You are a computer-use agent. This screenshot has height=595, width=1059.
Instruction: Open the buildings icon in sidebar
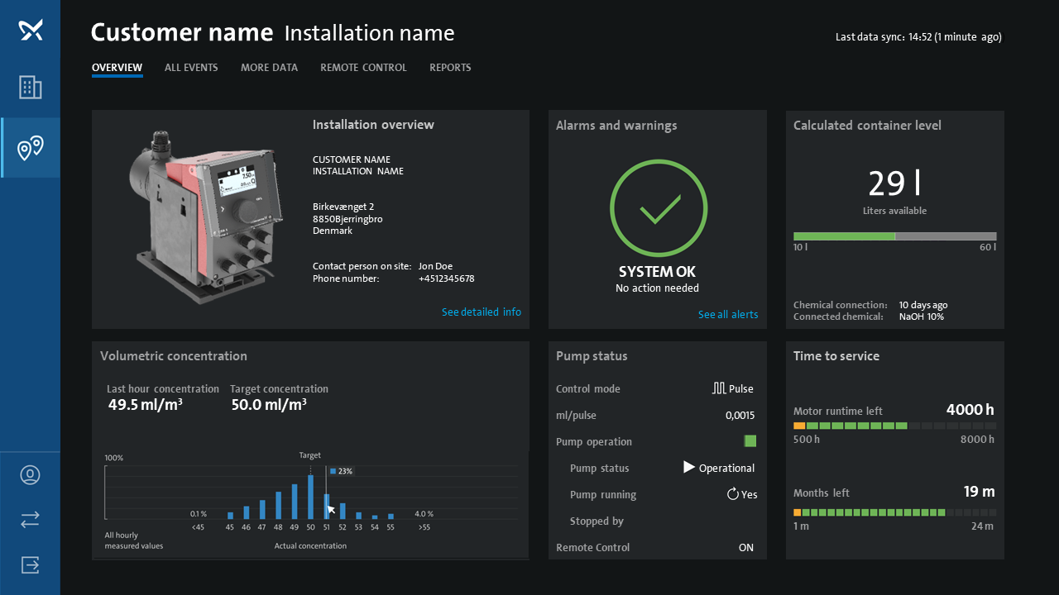(x=30, y=88)
